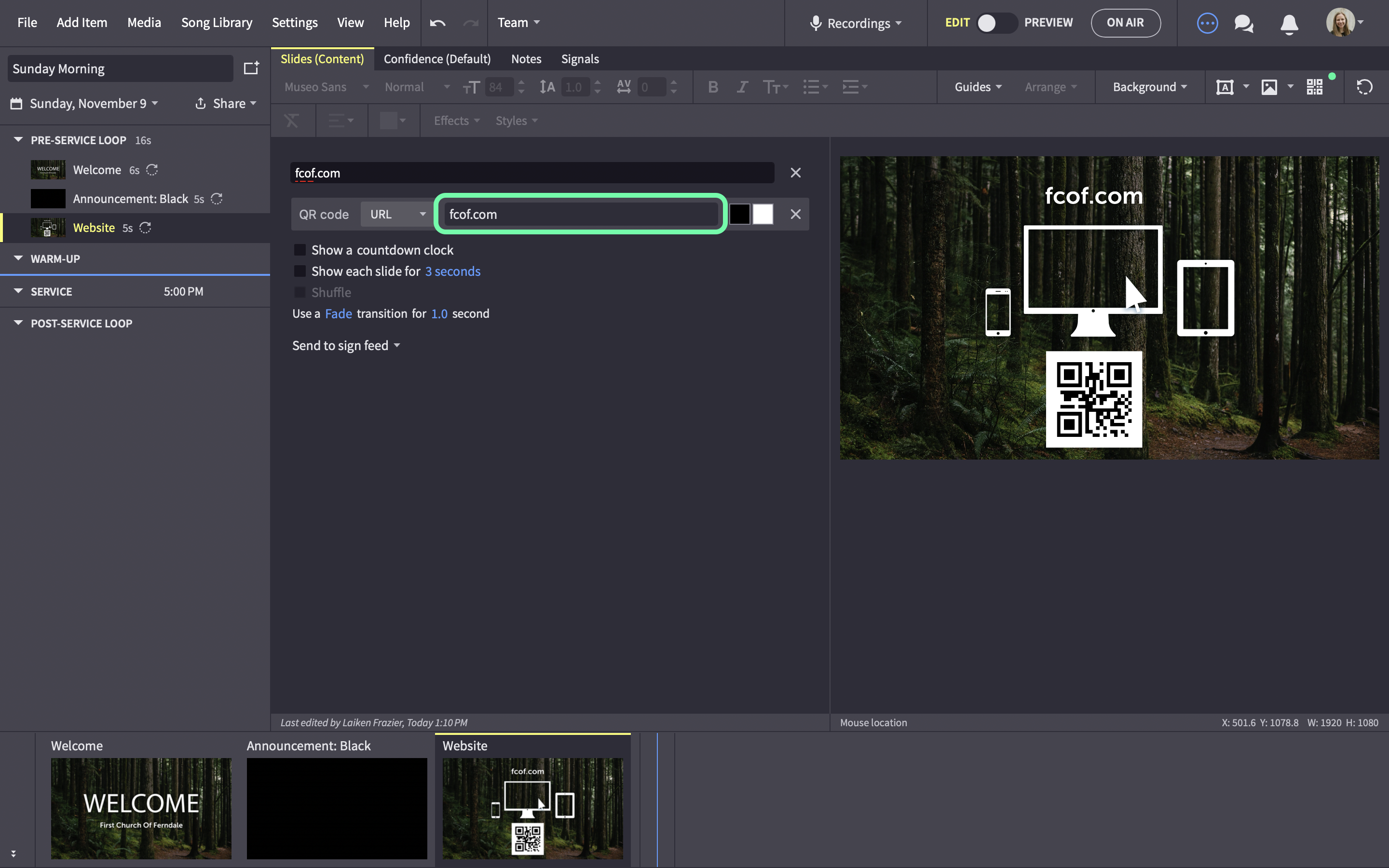Toggle the EDIT/PREVIEW switch
Image resolution: width=1389 pixels, height=868 pixels.
[996, 23]
